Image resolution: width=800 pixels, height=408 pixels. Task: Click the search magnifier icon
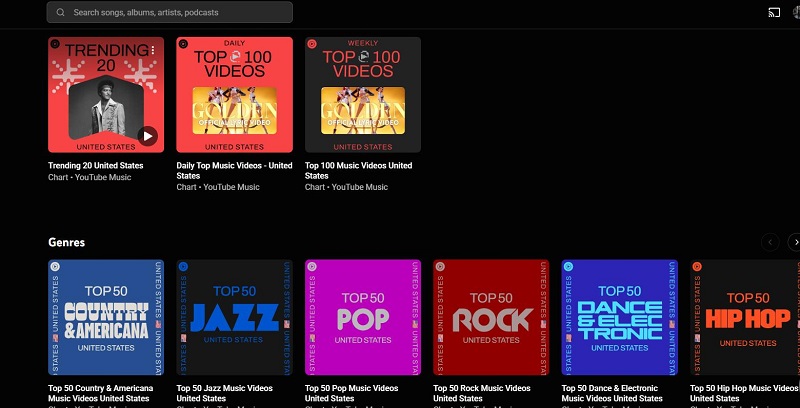[61, 12]
